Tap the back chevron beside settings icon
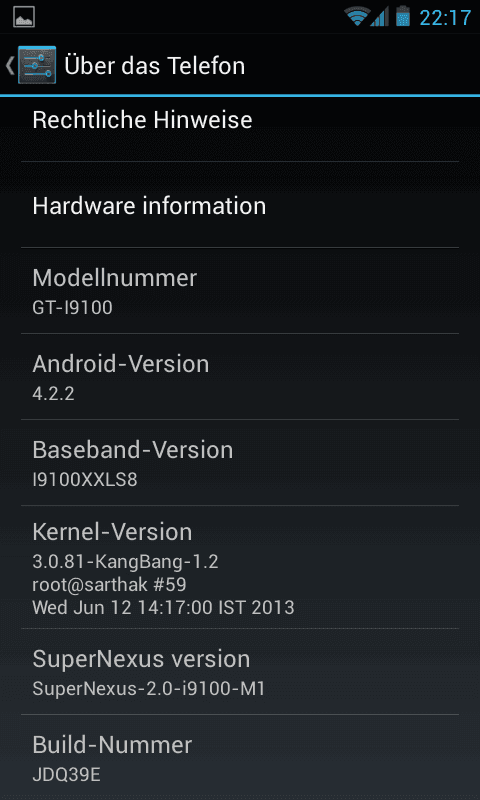 pyautogui.click(x=10, y=66)
